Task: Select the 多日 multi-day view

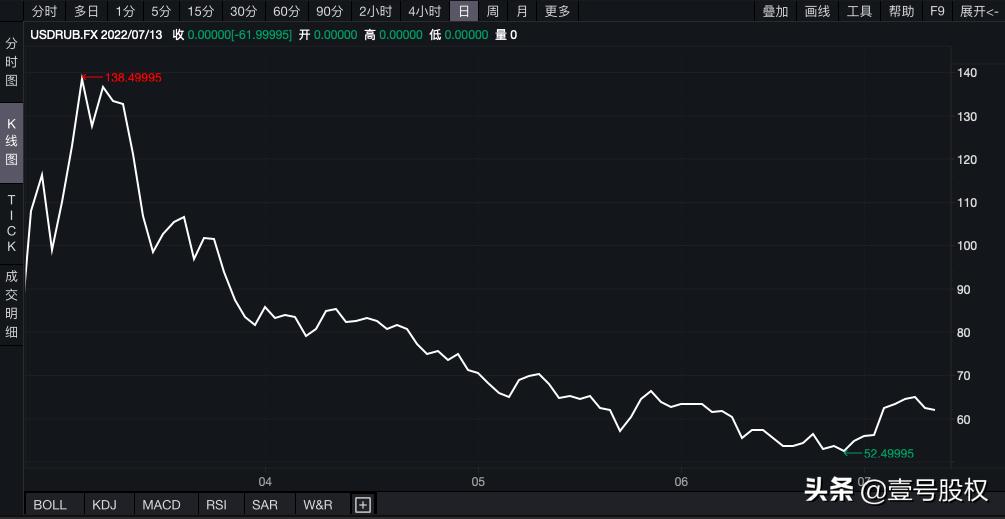Action: coord(87,11)
